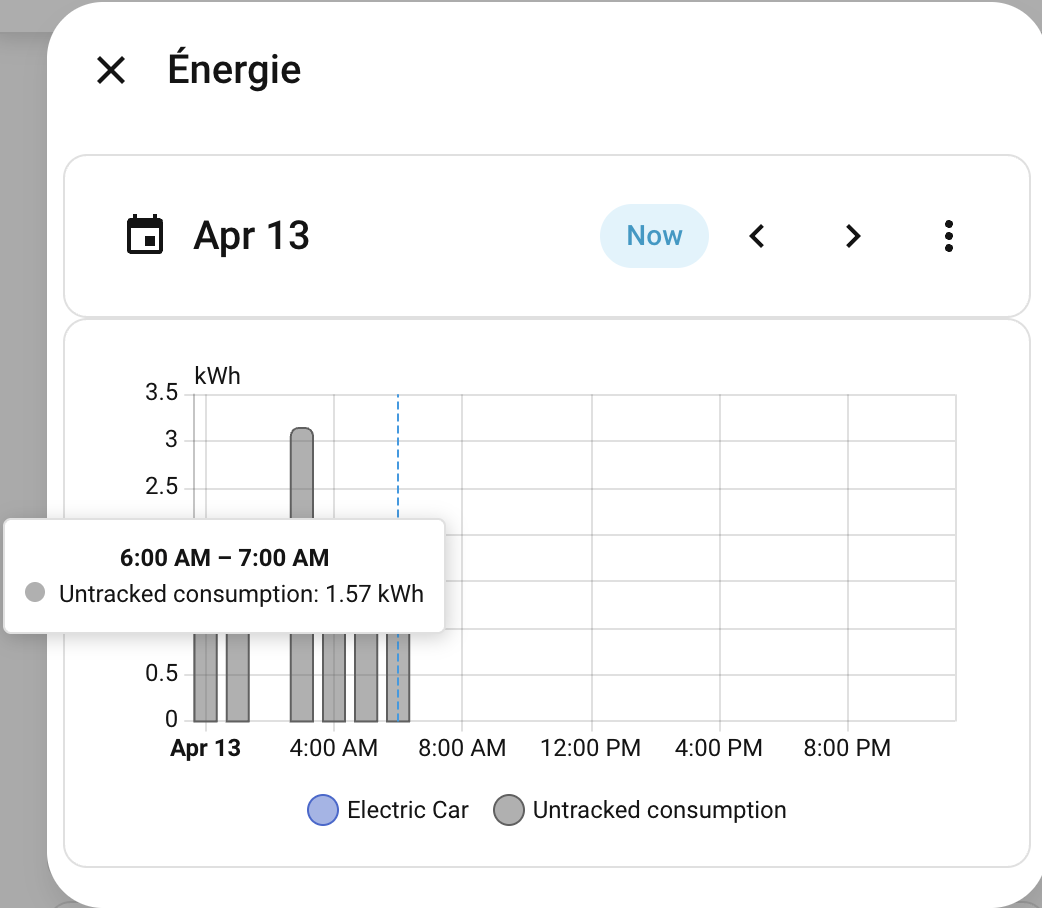The height and width of the screenshot is (908, 1042).
Task: Open the three-dot overflow menu
Action: [948, 236]
